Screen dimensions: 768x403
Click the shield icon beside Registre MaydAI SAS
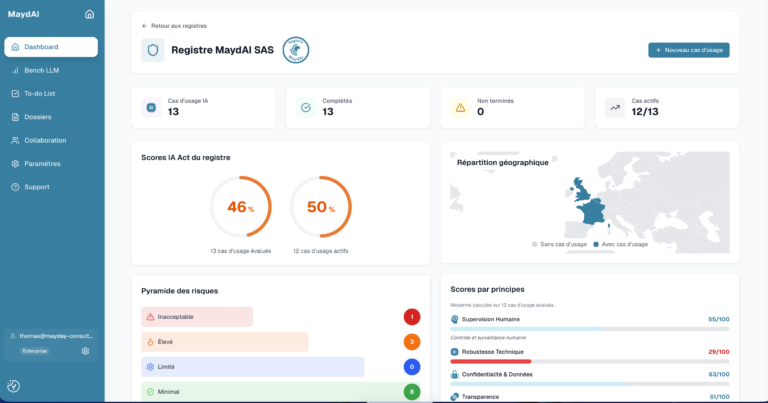click(153, 50)
